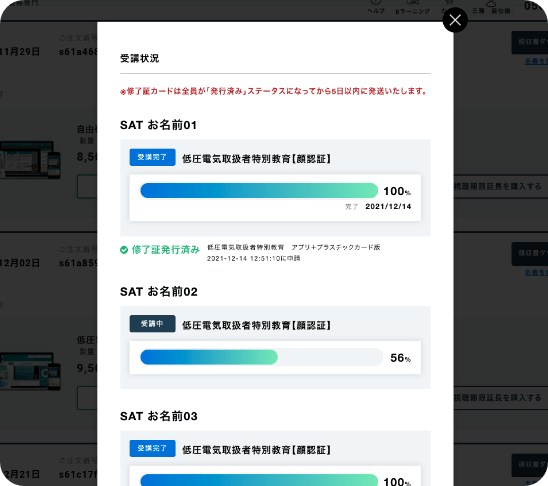Screen dimensions: 548x486
Task: Open the ヘルプ icon in header
Action: click(376, 3)
